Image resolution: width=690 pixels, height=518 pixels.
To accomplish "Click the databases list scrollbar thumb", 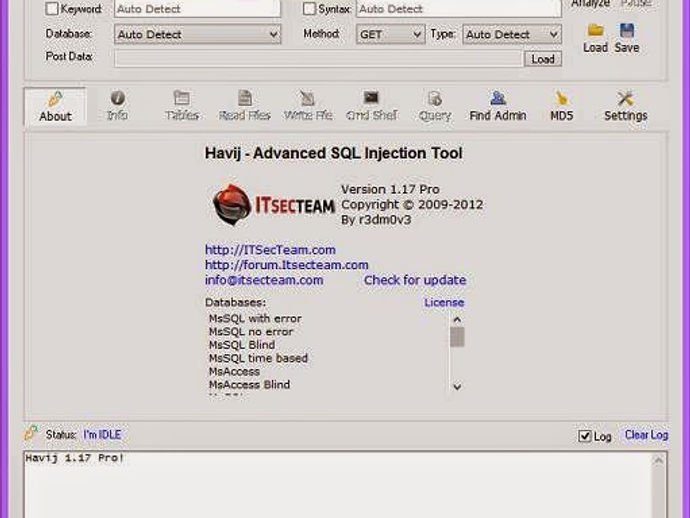I will pos(457,337).
